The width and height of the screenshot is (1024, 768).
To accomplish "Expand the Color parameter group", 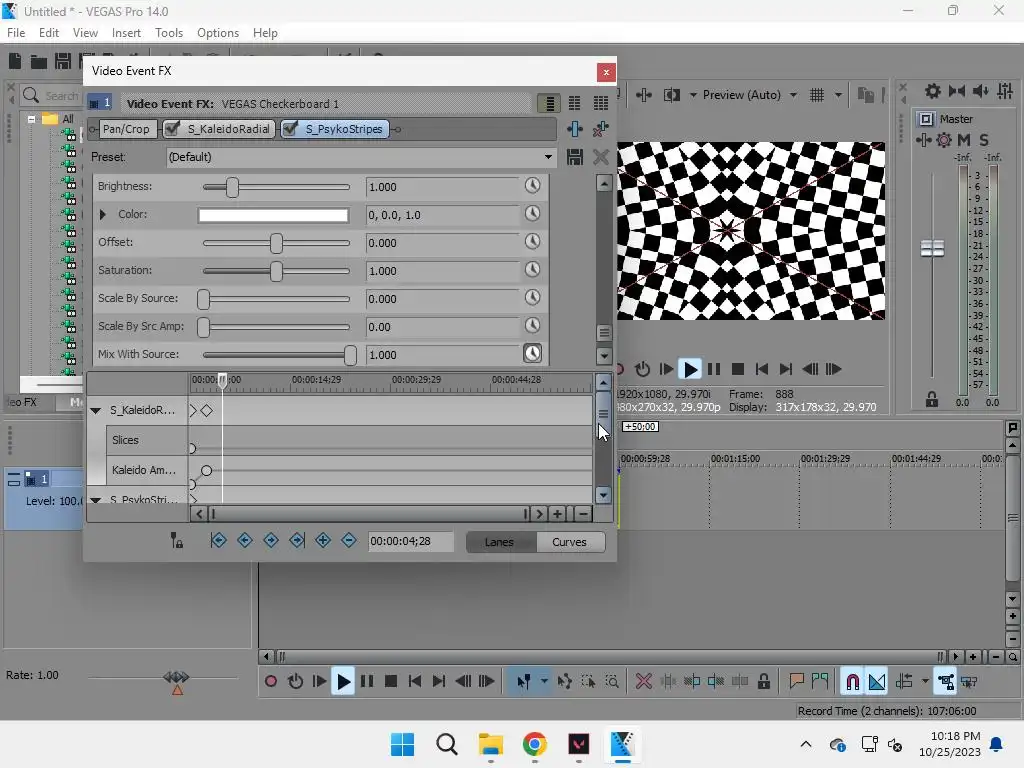I will [x=103, y=214].
